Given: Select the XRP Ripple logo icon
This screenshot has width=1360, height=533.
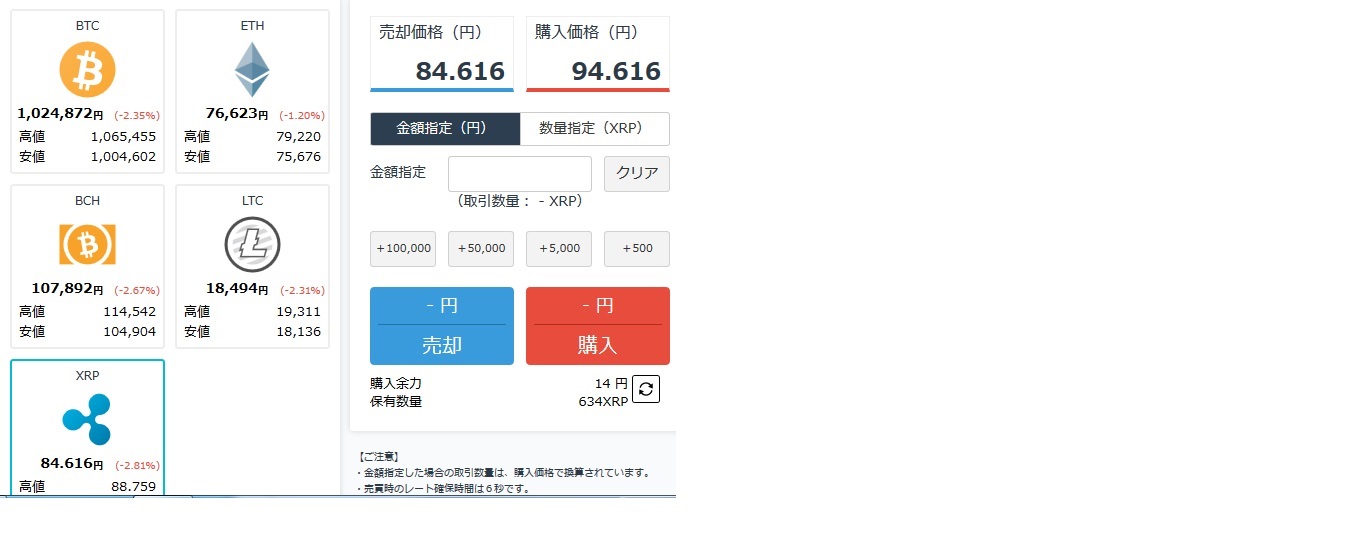Looking at the screenshot, I should click(x=87, y=419).
